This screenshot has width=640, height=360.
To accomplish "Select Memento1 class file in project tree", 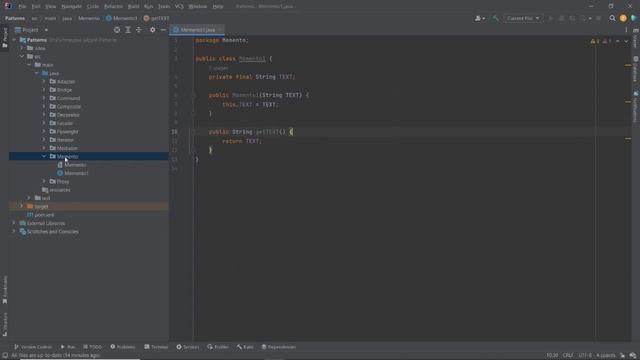I will tap(73, 173).
